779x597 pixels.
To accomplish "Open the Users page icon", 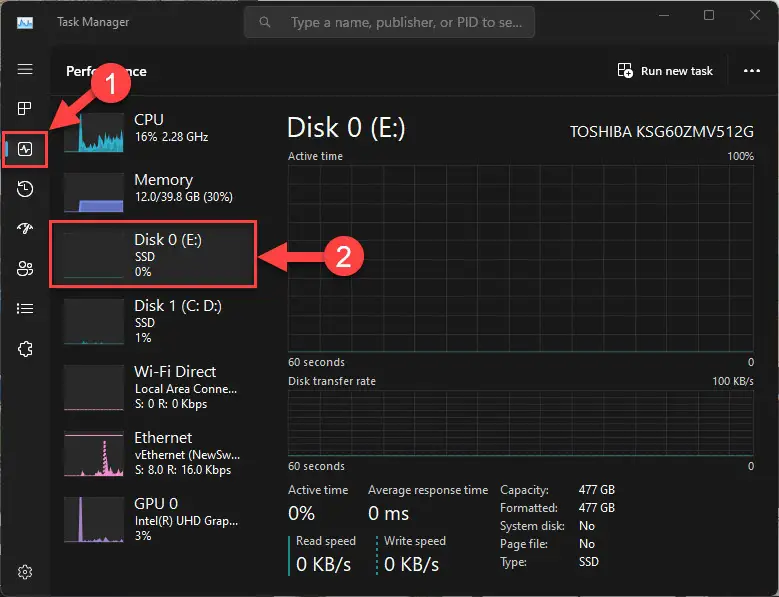I will pos(25,269).
